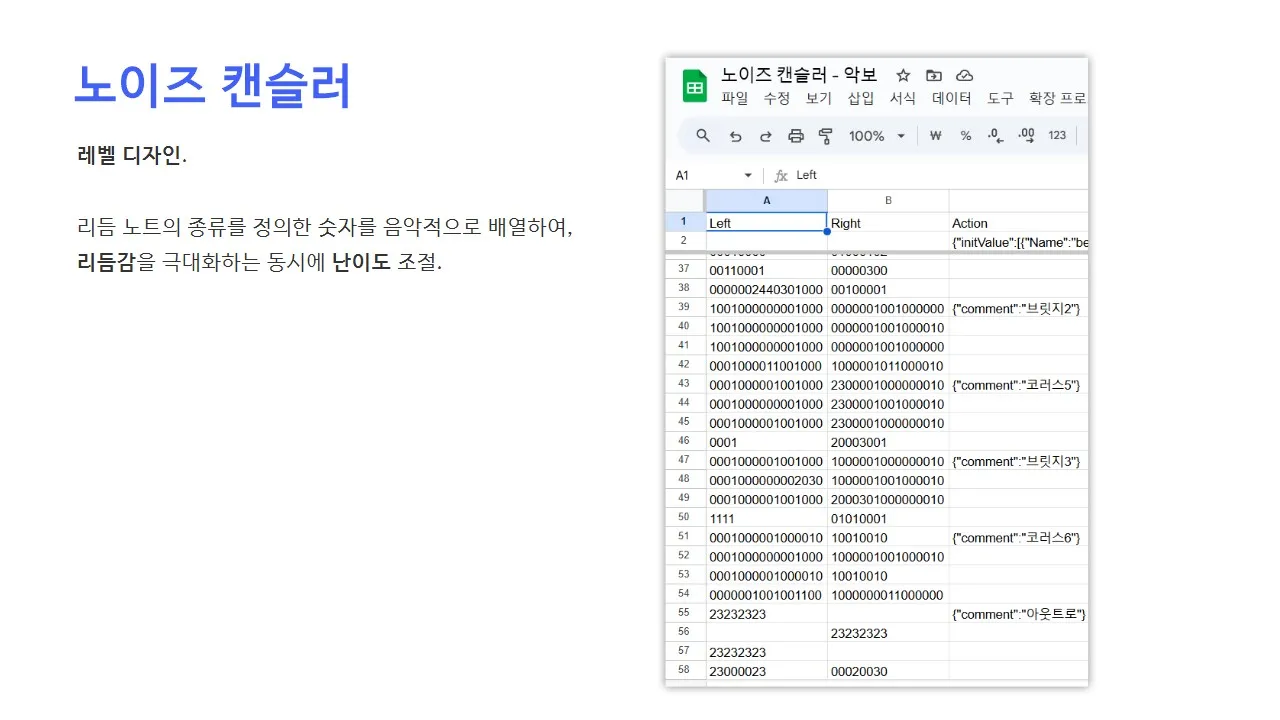
Task: Click the 브릿지3 comment cell
Action: (x=1018, y=461)
